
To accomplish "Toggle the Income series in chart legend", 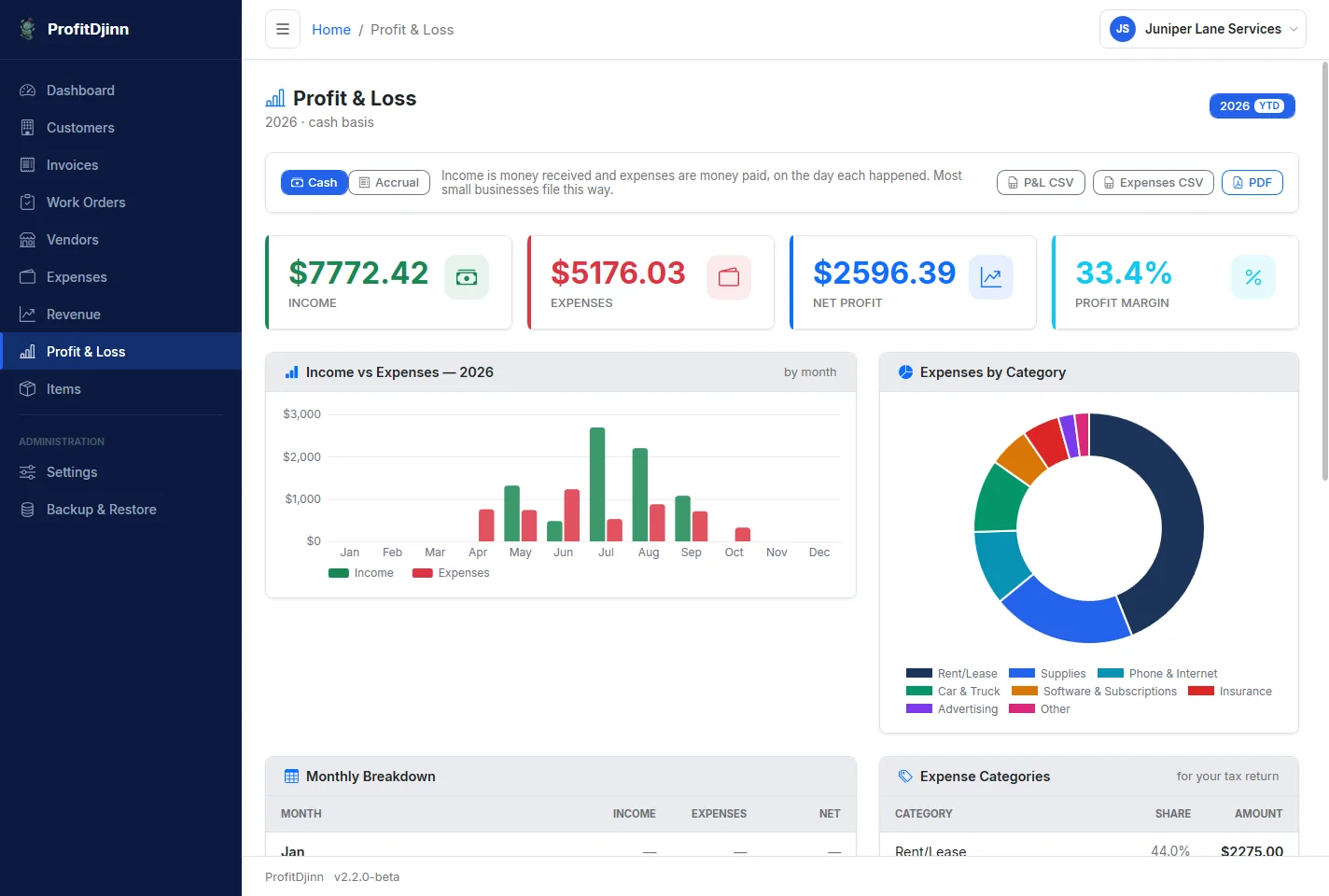I will (361, 573).
